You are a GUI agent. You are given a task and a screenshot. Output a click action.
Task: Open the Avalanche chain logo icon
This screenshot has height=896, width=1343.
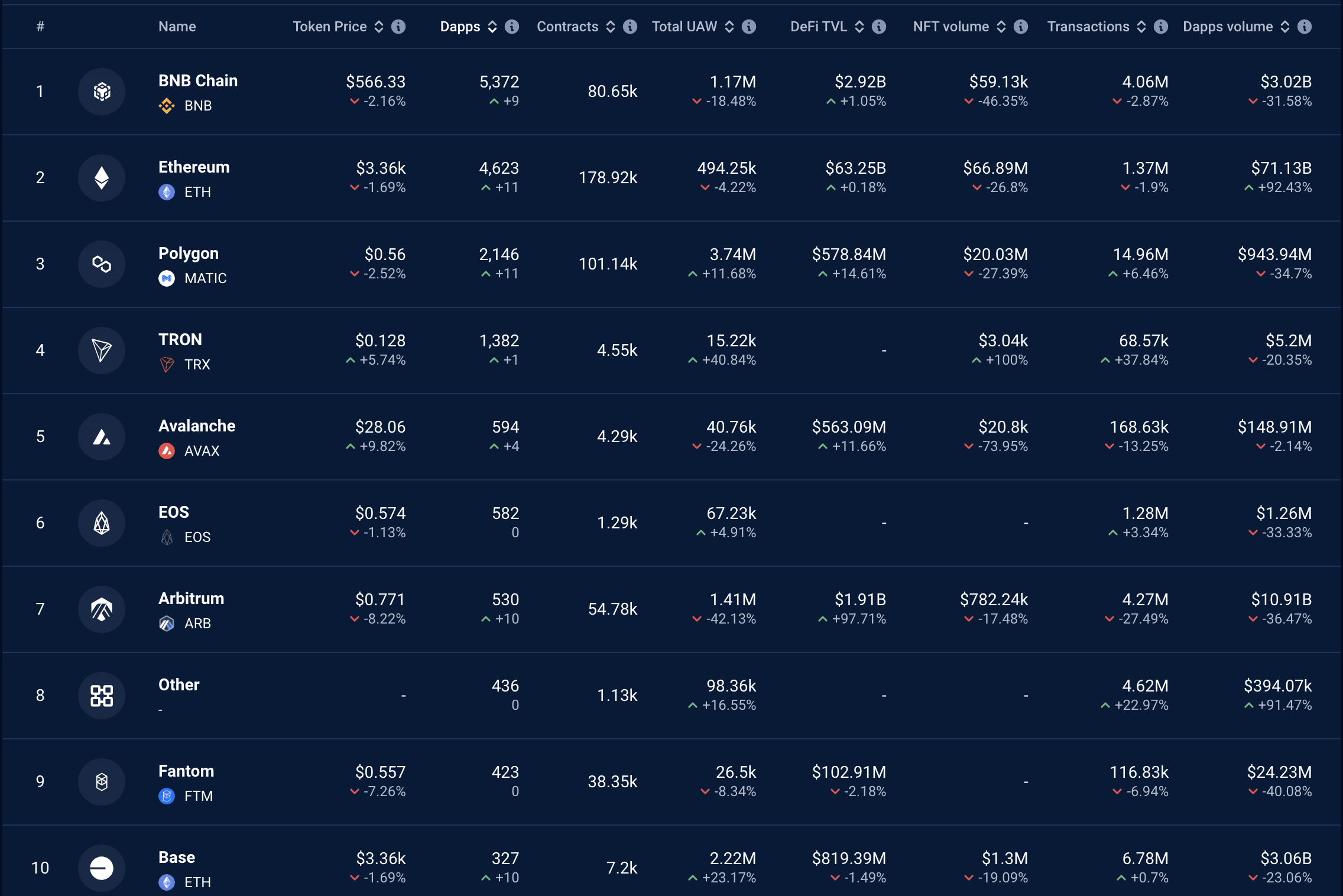tap(102, 437)
